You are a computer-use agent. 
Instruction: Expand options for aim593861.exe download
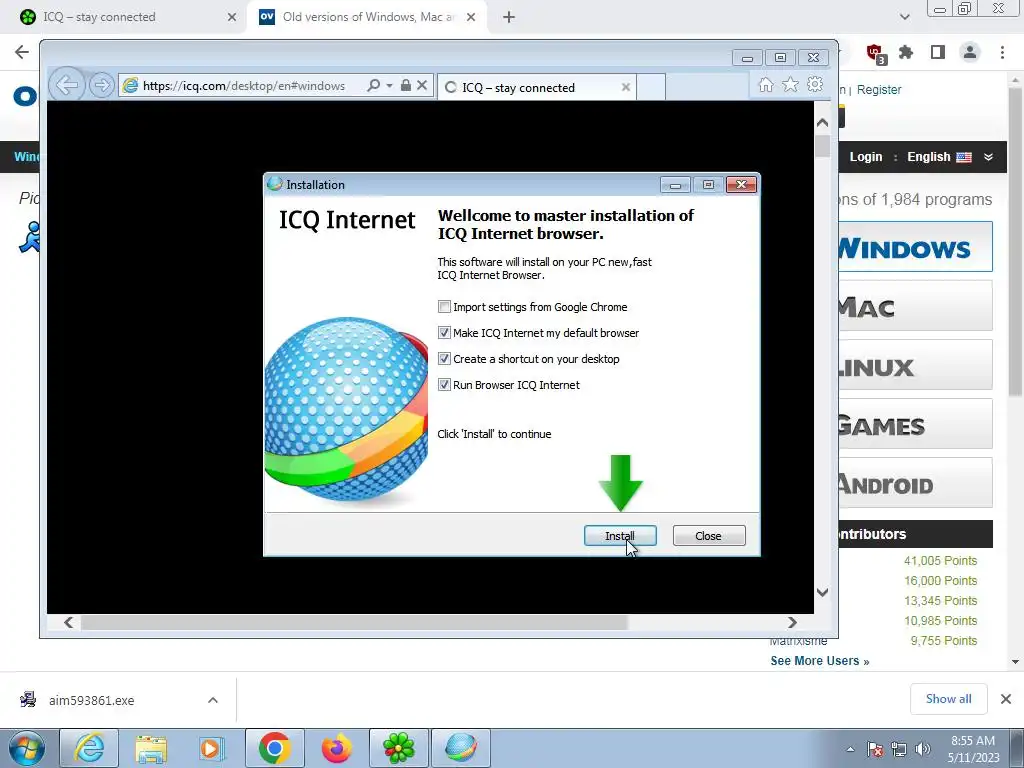(213, 700)
